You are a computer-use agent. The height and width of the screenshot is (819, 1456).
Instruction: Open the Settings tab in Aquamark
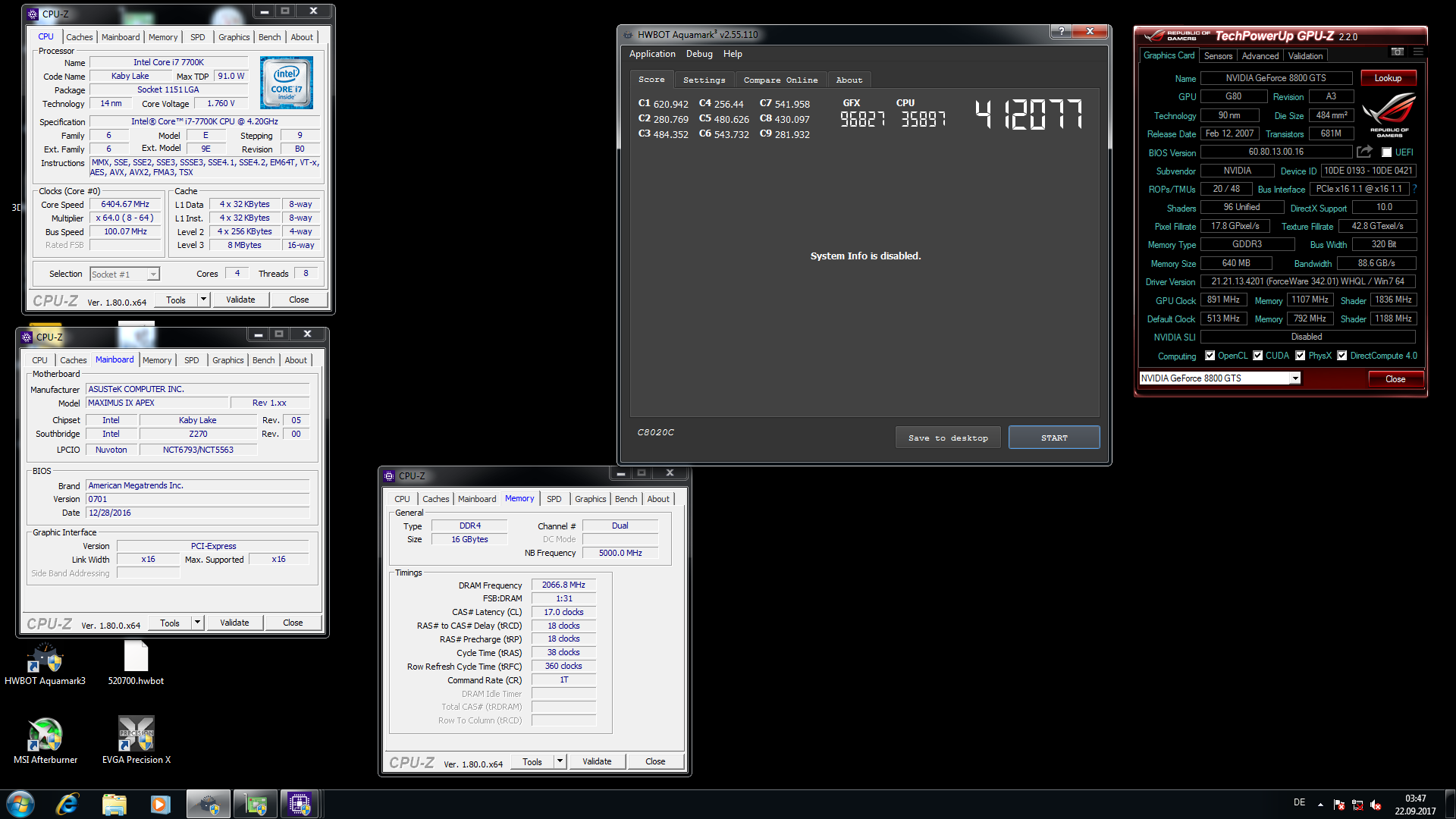[704, 80]
